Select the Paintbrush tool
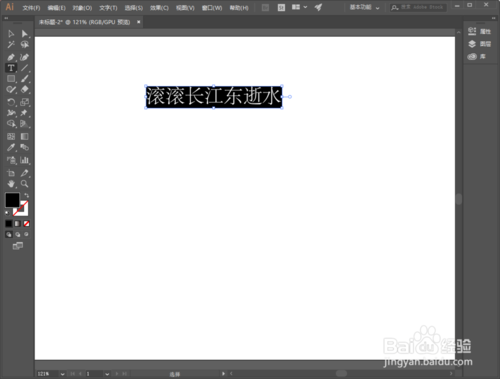Image resolution: width=500 pixels, height=379 pixels. click(x=24, y=79)
